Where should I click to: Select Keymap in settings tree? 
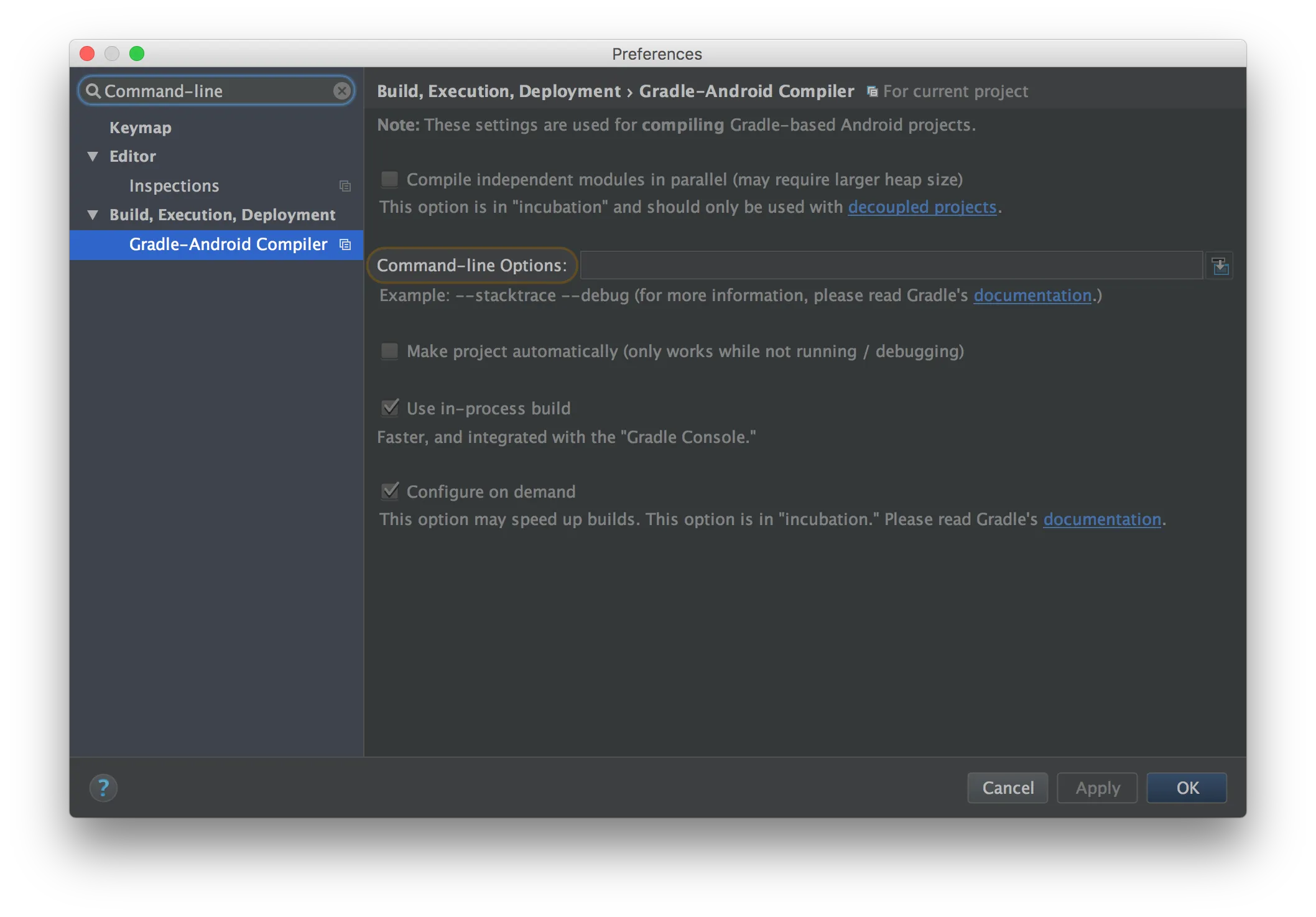click(x=141, y=128)
